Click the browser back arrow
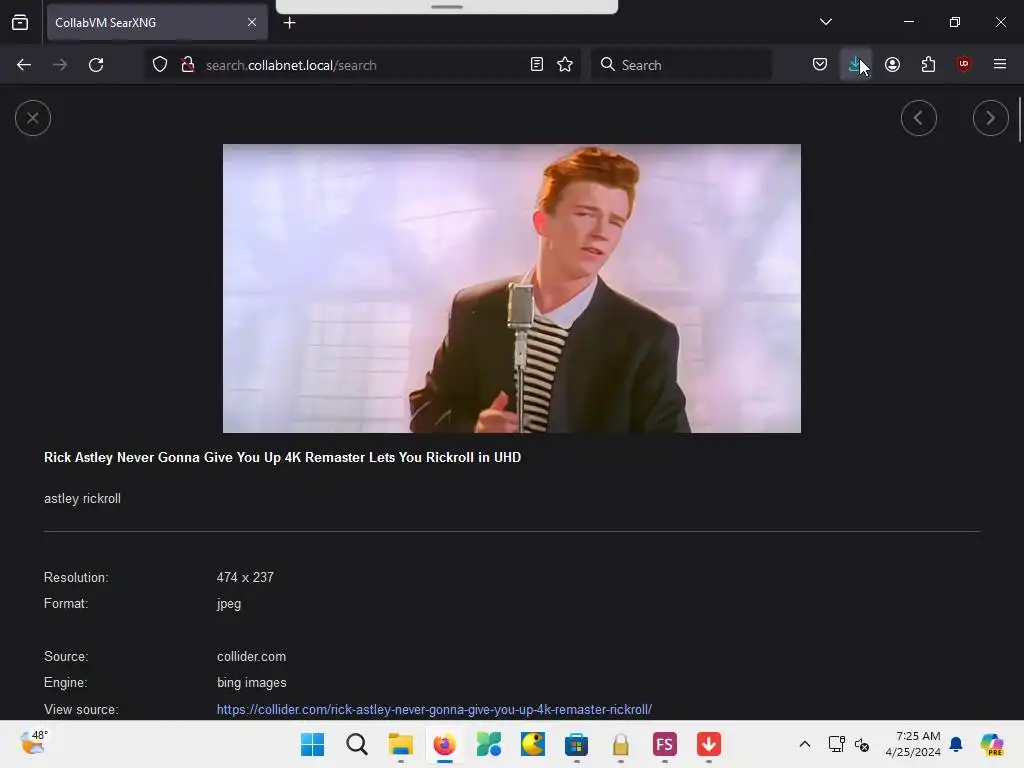Screen dimensions: 1024x768 click(x=24, y=65)
